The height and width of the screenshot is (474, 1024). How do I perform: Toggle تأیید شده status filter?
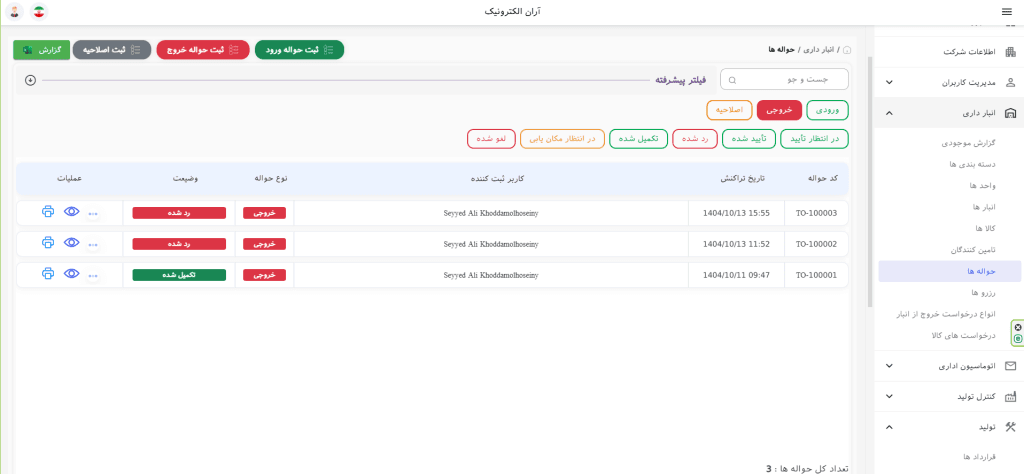748,139
